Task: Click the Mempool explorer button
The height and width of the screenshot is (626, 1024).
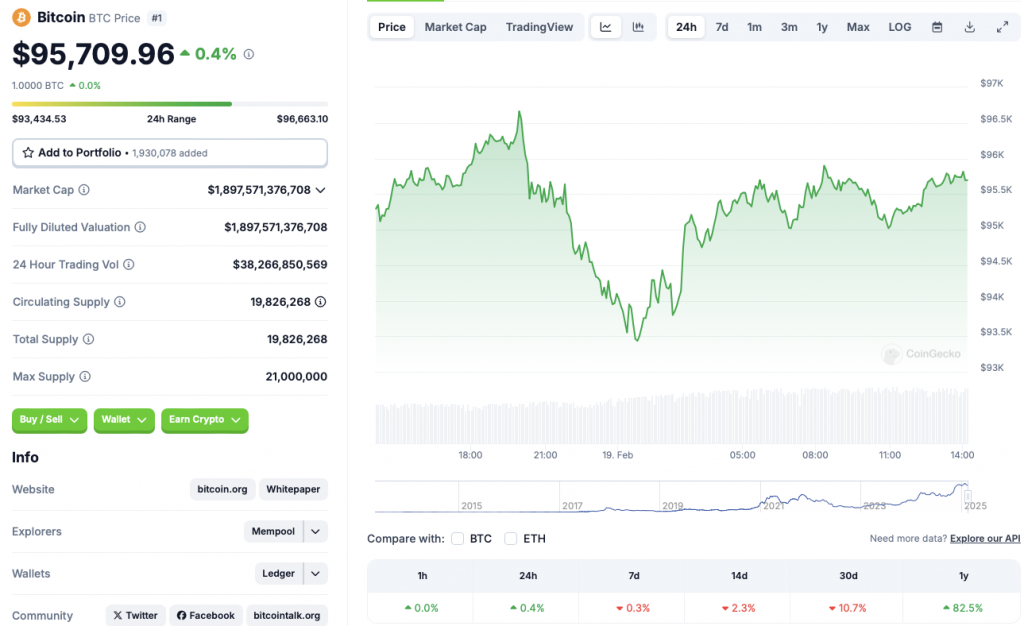Action: [273, 531]
